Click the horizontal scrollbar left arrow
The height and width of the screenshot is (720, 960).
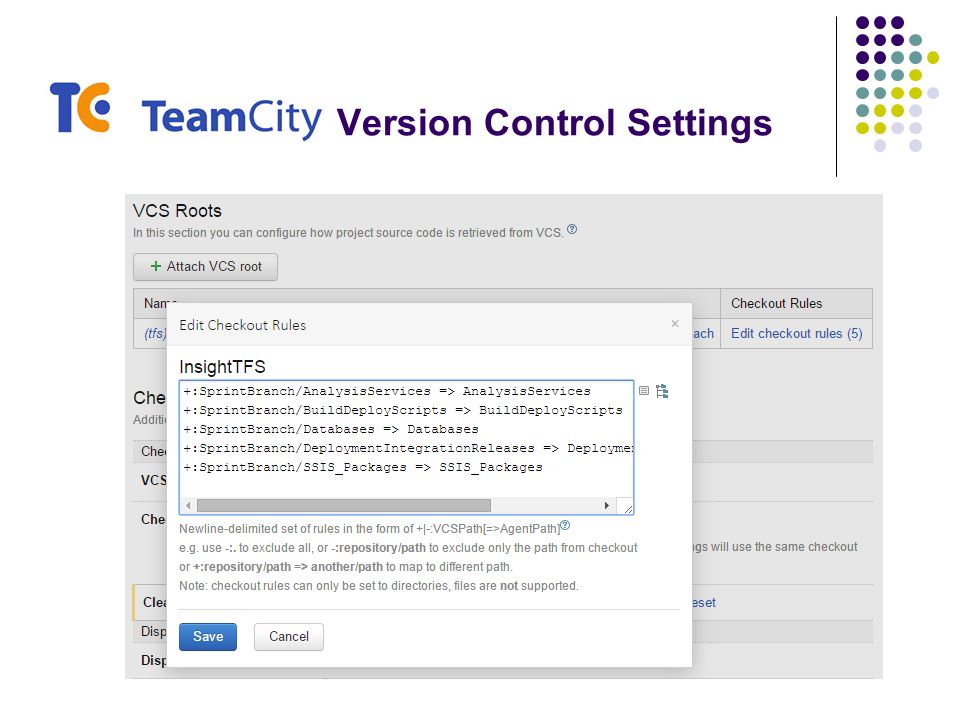point(188,505)
